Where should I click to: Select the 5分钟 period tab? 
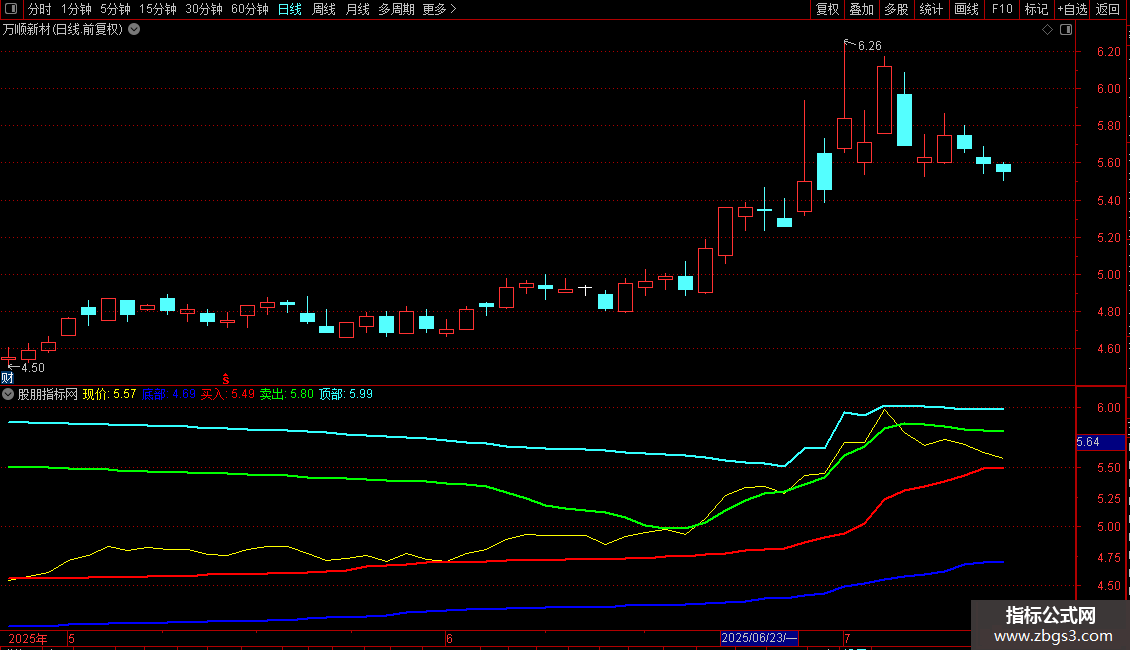click(115, 9)
